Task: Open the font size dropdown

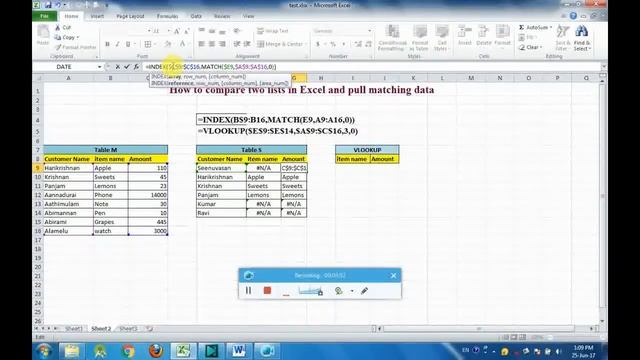Action: click(x=168, y=31)
